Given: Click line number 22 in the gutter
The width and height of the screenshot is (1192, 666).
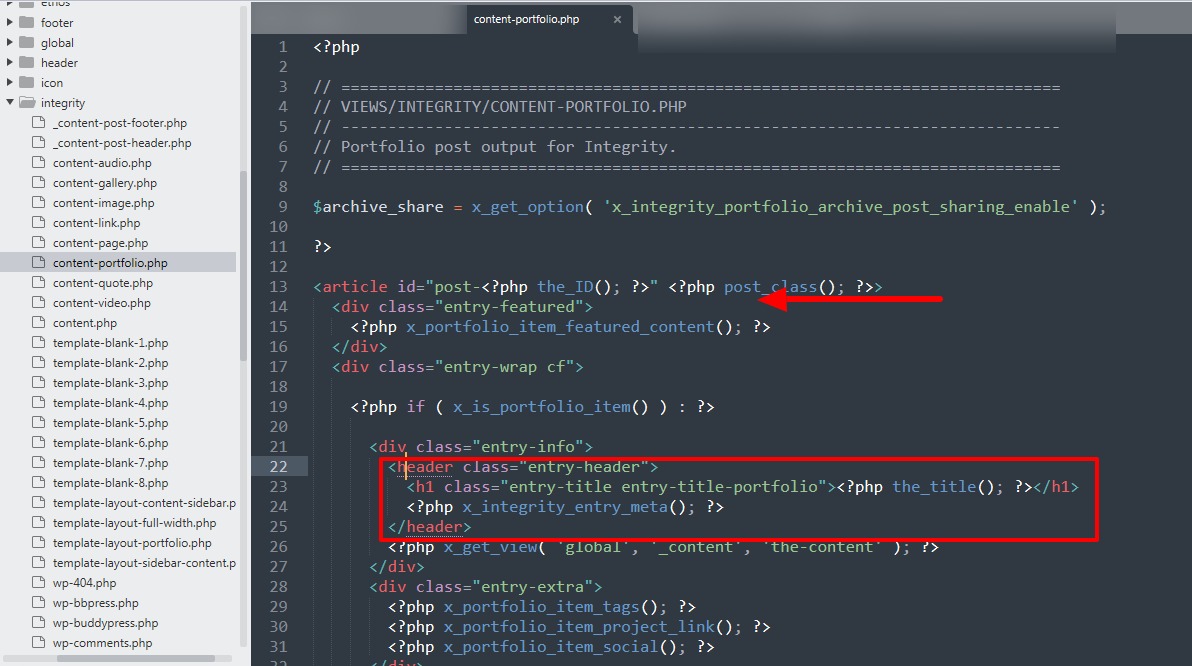Looking at the screenshot, I should [x=278, y=466].
